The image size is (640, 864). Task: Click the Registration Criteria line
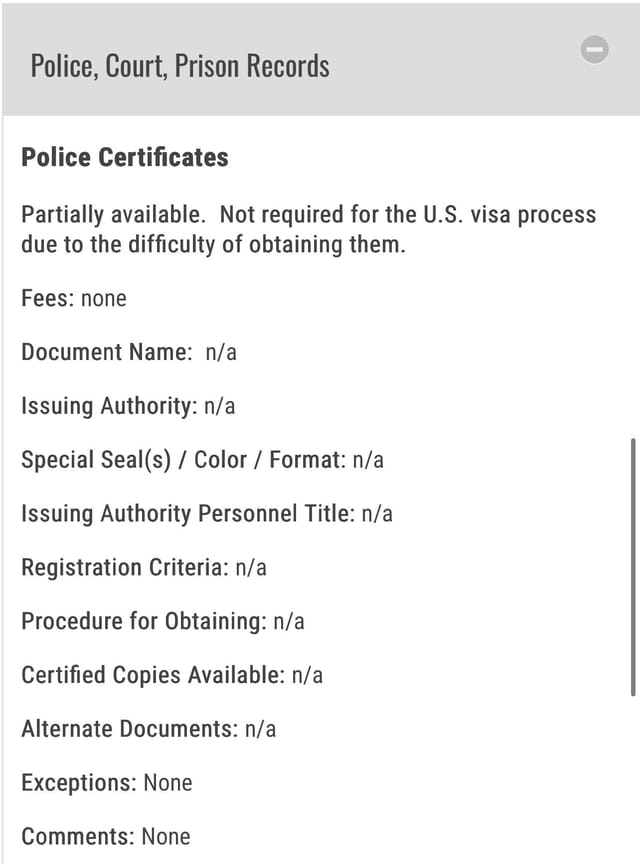(x=144, y=568)
